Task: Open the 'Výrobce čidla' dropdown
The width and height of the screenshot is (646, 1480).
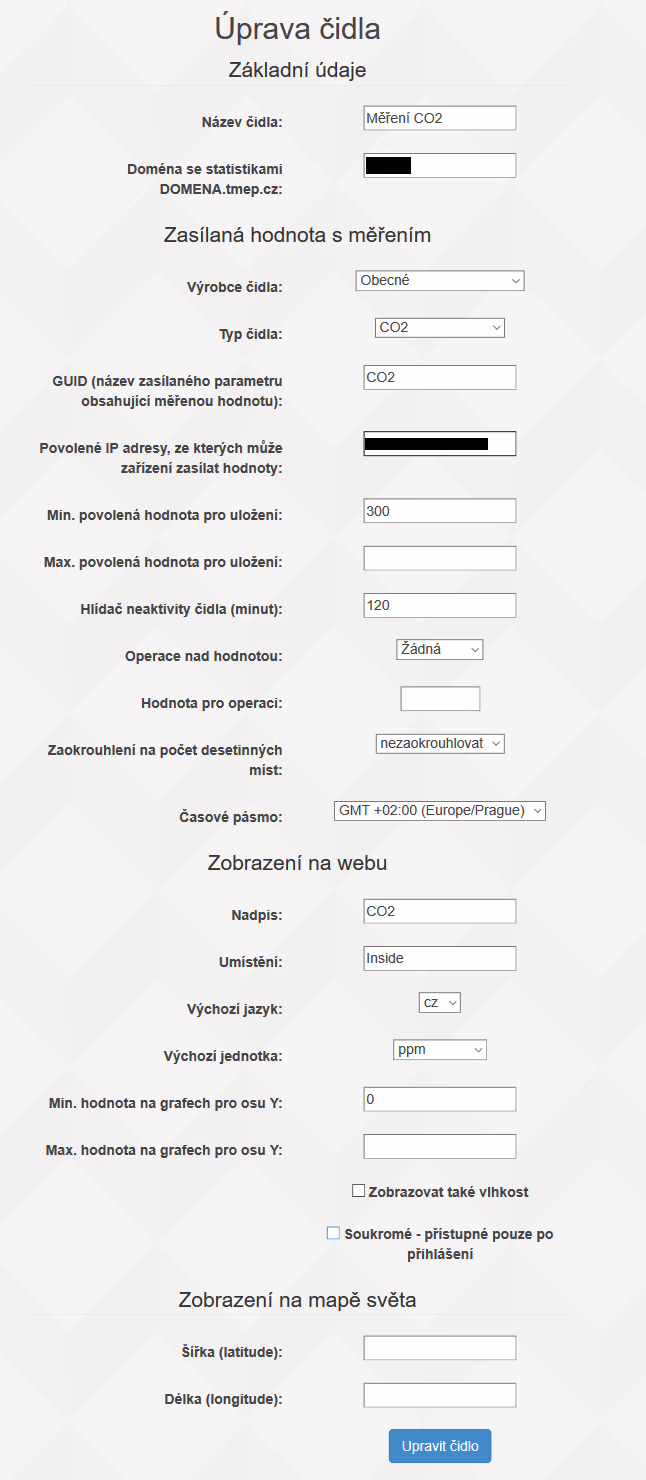Action: 440,281
